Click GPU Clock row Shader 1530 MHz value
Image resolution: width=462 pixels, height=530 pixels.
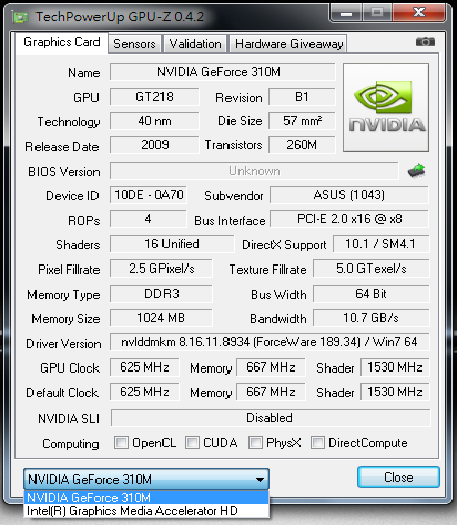pos(395,367)
